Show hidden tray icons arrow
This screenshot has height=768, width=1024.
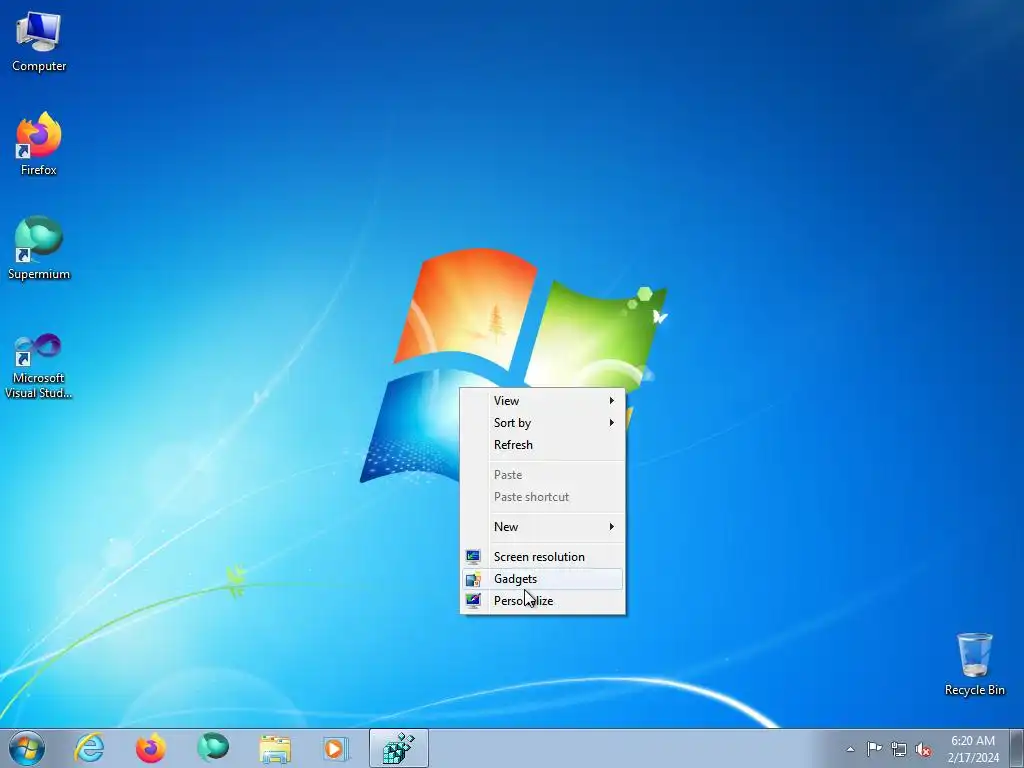pos(850,749)
